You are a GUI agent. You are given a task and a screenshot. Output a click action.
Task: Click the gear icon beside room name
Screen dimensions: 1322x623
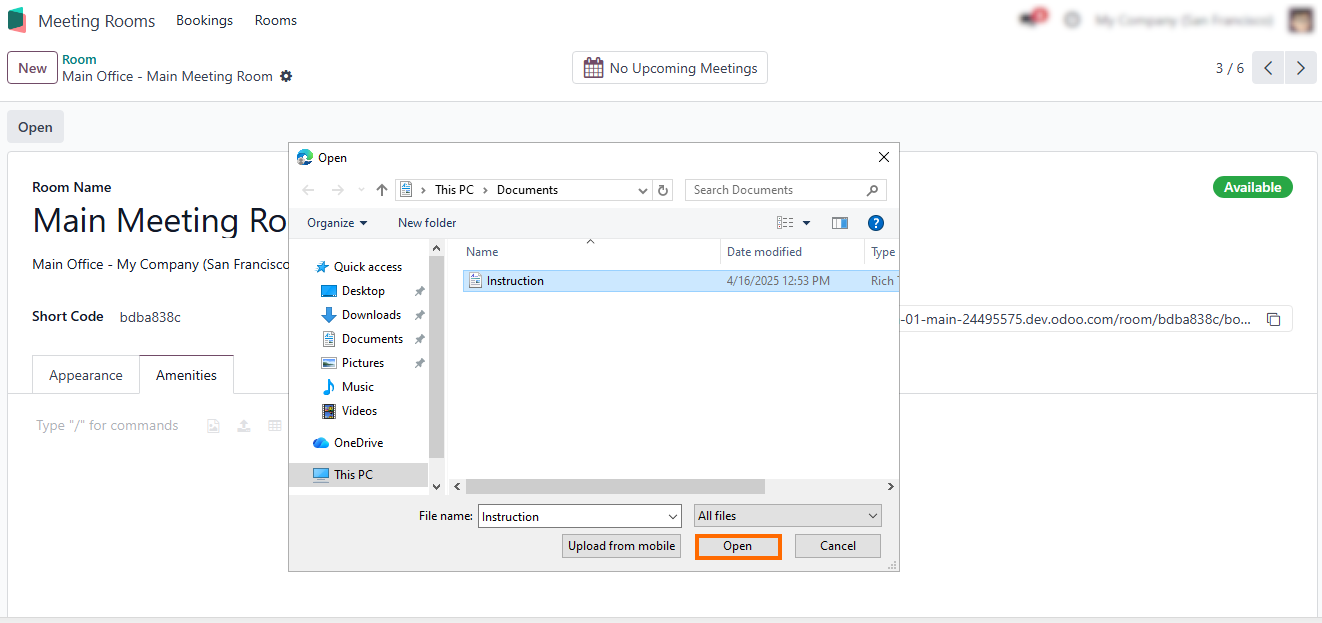tap(286, 77)
